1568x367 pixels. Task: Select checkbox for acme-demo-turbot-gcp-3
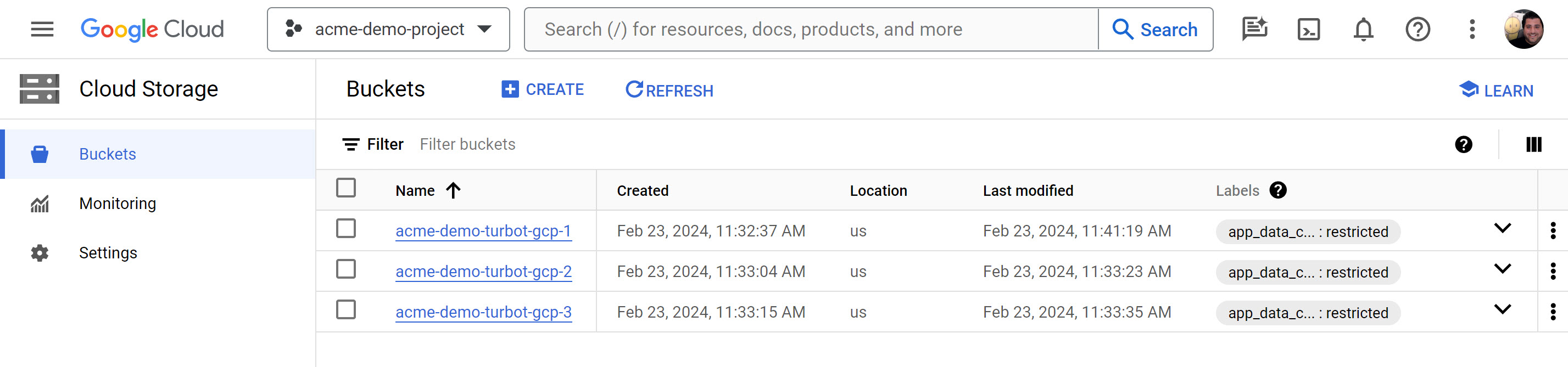(x=346, y=309)
